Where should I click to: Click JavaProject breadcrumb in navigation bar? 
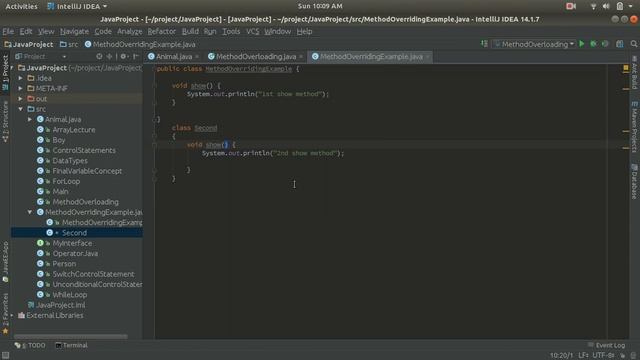pos(29,44)
